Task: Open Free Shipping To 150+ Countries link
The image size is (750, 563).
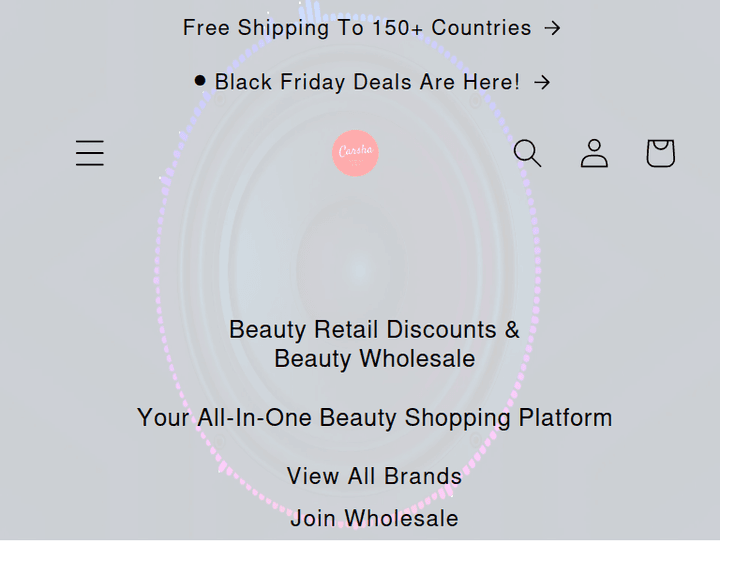Action: point(357,28)
